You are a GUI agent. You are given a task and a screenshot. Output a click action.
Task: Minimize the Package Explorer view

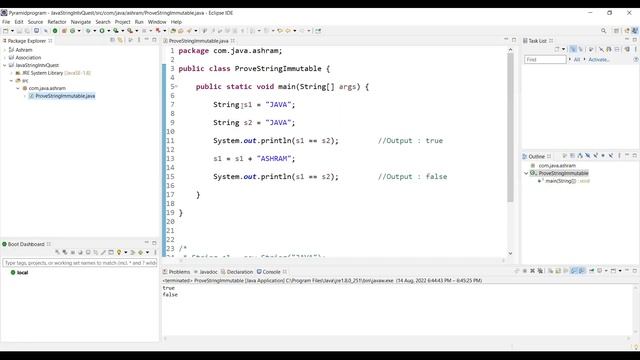(x=146, y=40)
